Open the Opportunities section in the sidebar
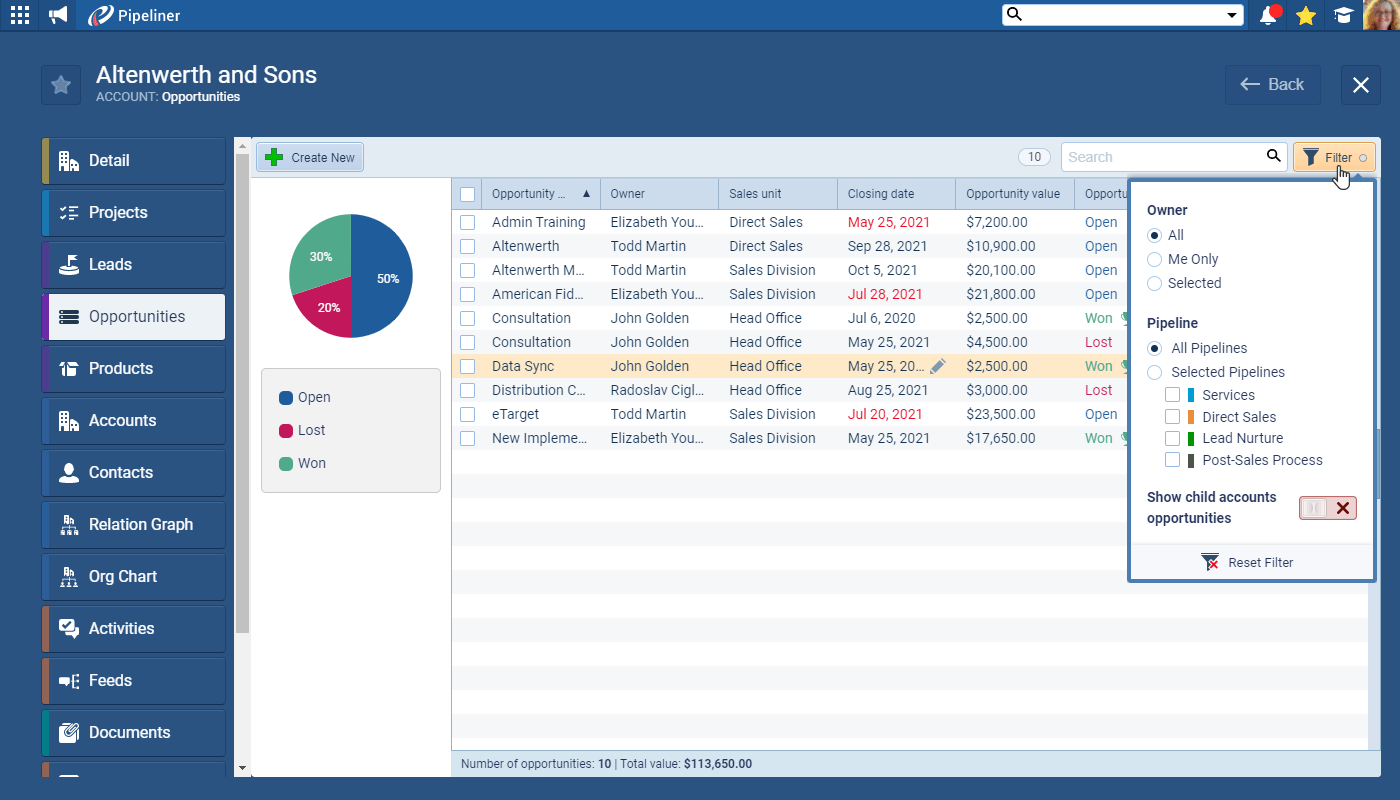The width and height of the screenshot is (1400, 800). tap(132, 316)
